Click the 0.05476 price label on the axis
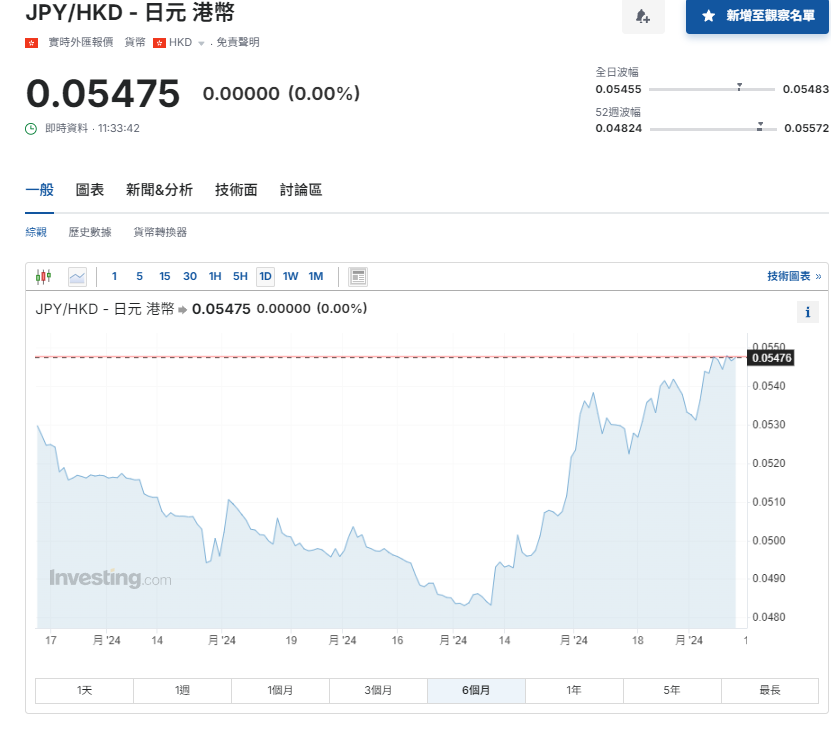Image resolution: width=831 pixels, height=733 pixels. 771,358
